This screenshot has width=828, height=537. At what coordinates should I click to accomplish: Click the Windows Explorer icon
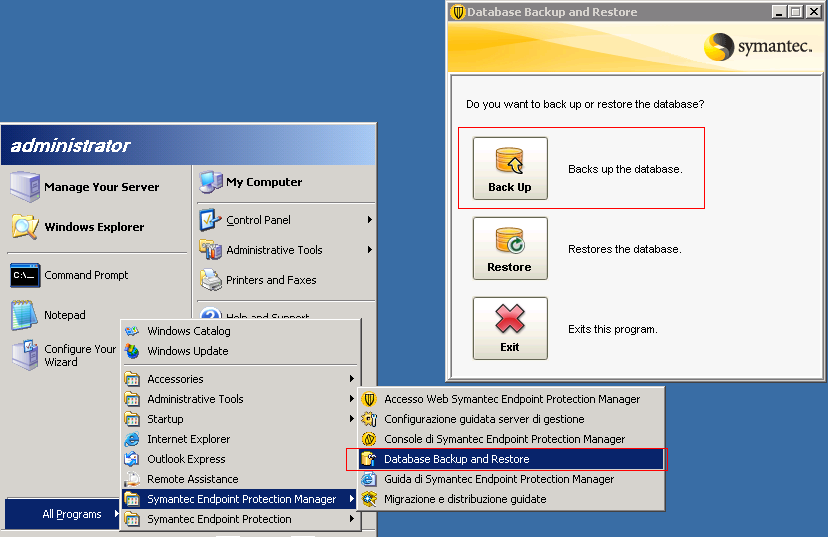25,227
